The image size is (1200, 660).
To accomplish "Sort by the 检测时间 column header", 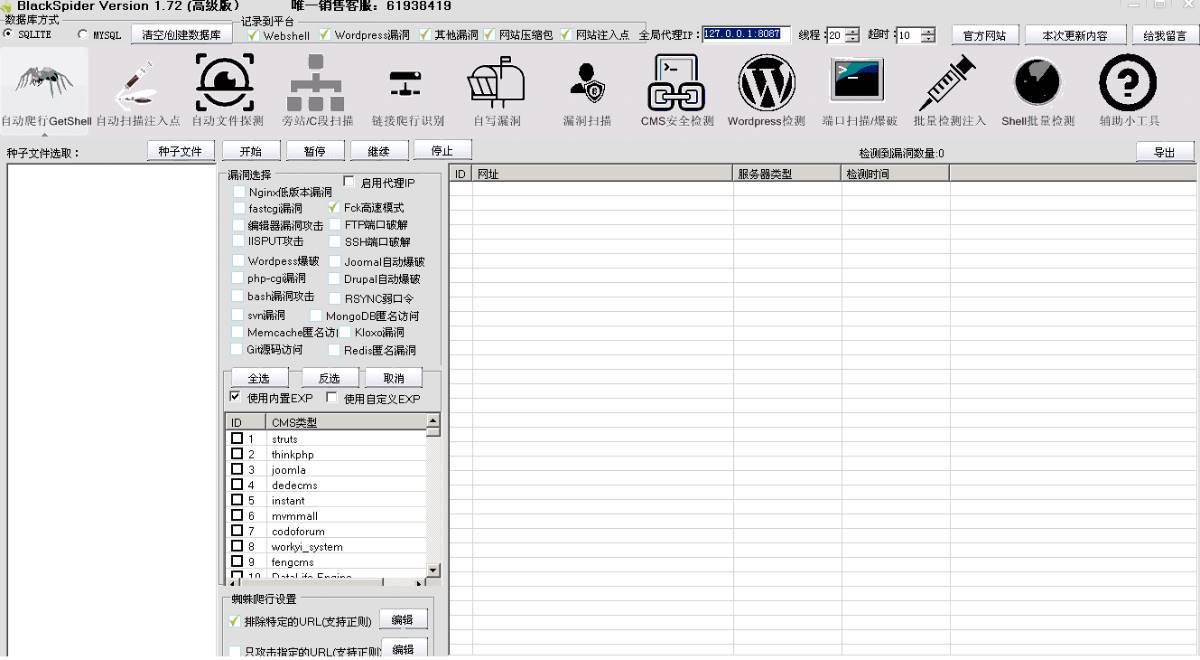I will tap(895, 174).
